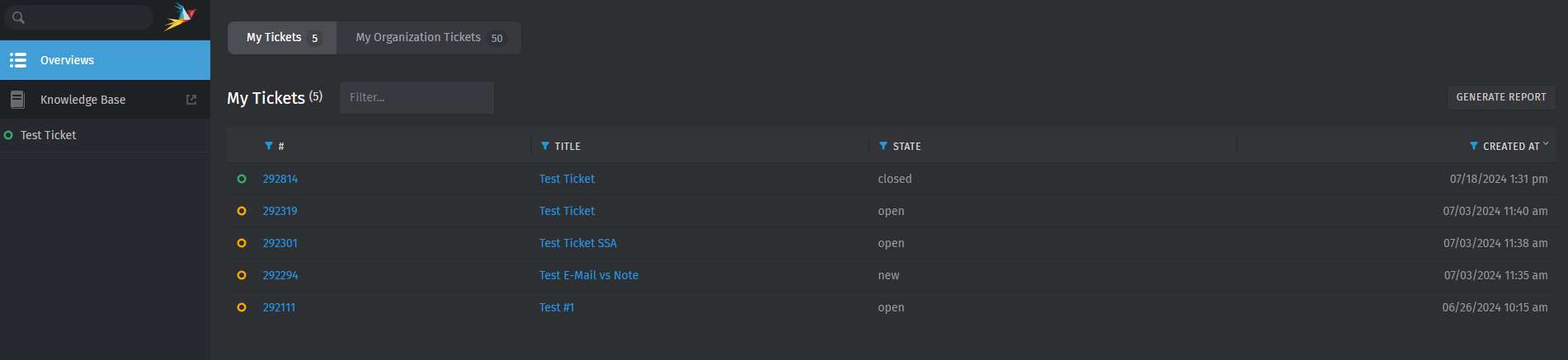Click the Overviews list icon
Screen dimensions: 1568x360
click(x=18, y=60)
